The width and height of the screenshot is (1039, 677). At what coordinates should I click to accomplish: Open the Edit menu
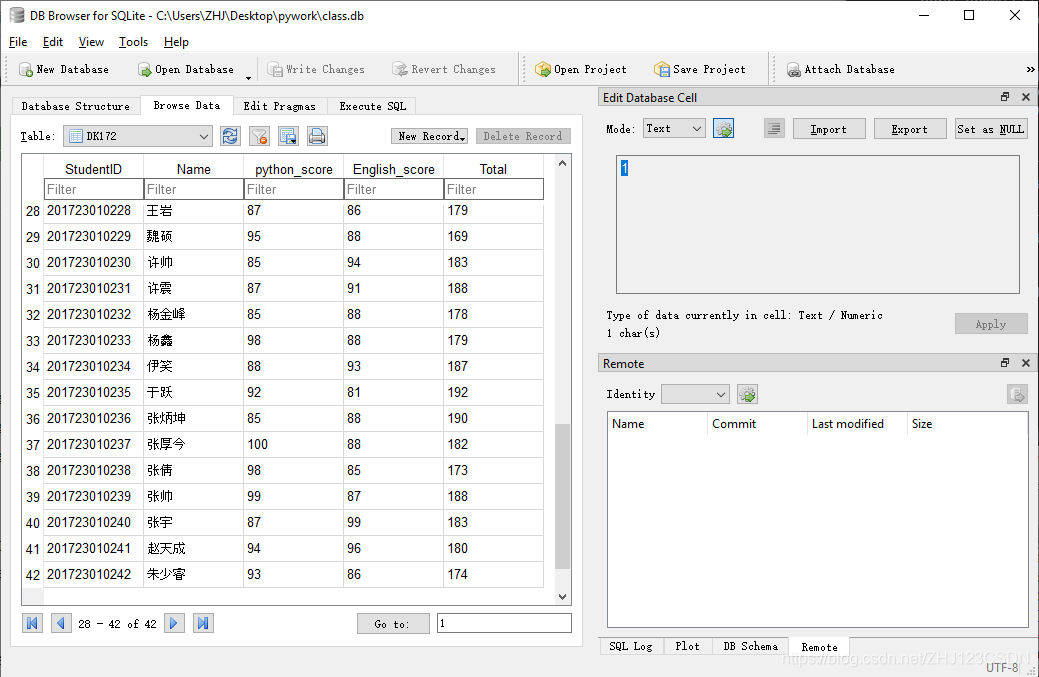52,42
